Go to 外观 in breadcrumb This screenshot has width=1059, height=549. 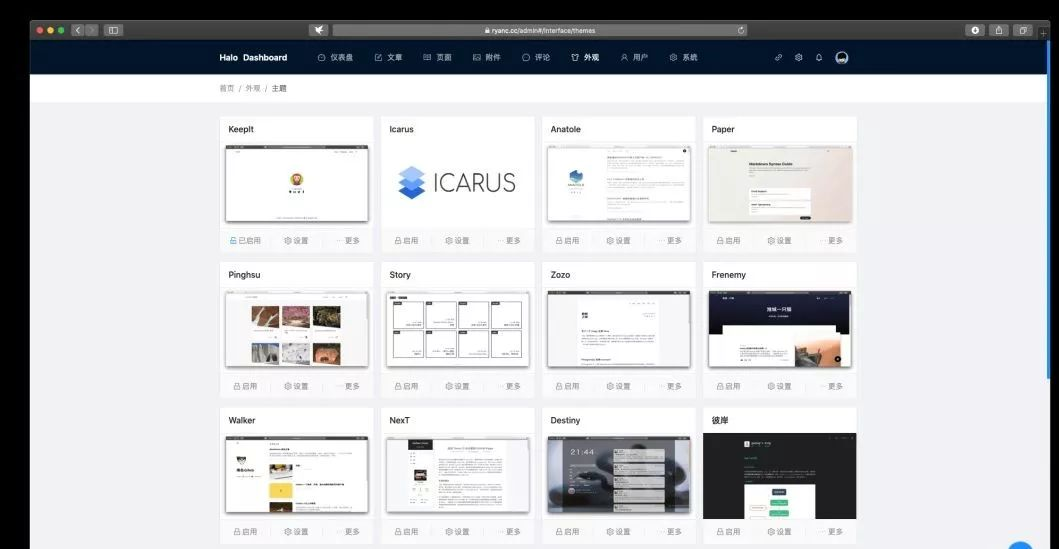pyautogui.click(x=253, y=88)
